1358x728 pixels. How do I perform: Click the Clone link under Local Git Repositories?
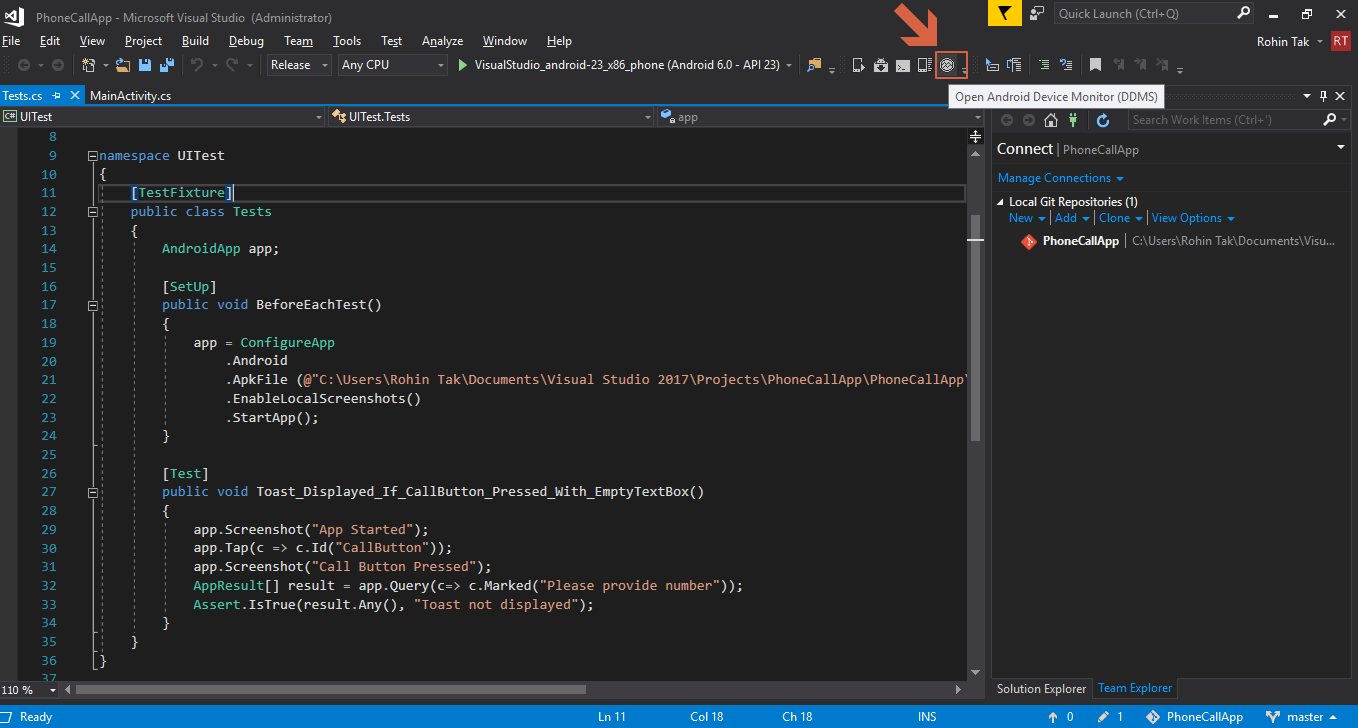(x=1114, y=218)
